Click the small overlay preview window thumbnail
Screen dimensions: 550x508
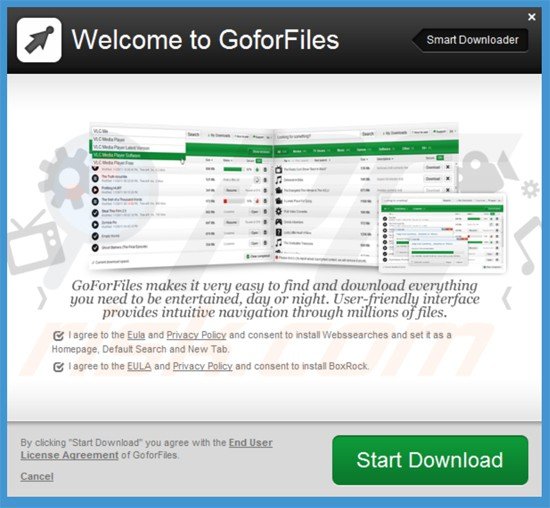click(x=443, y=233)
